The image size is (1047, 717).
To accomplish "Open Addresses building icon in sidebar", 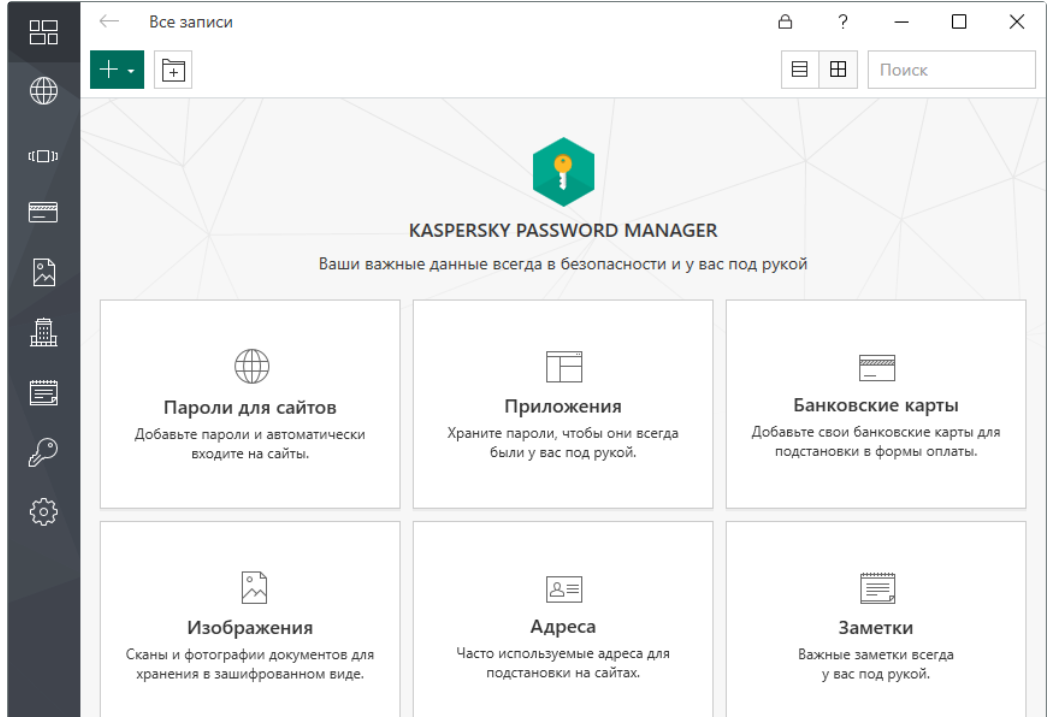I will (x=43, y=332).
